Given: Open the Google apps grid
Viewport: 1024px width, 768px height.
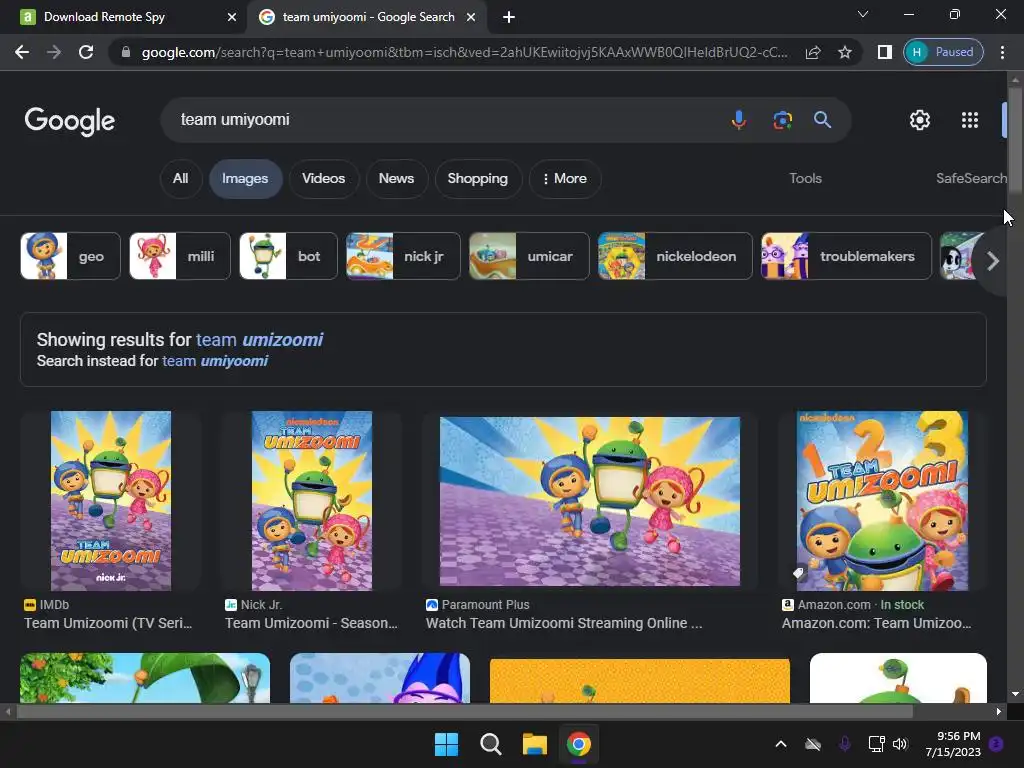Looking at the screenshot, I should point(970,120).
